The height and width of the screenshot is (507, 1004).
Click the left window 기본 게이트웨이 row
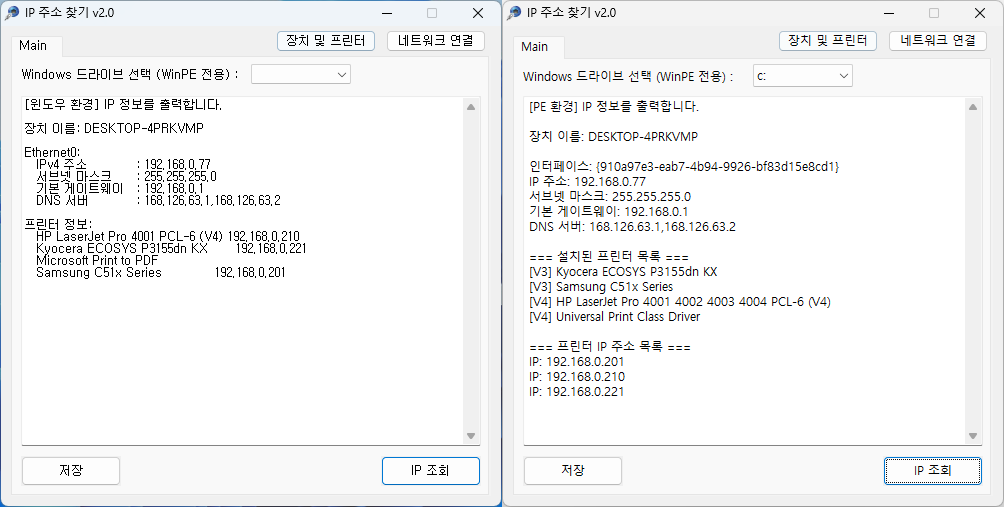point(120,188)
